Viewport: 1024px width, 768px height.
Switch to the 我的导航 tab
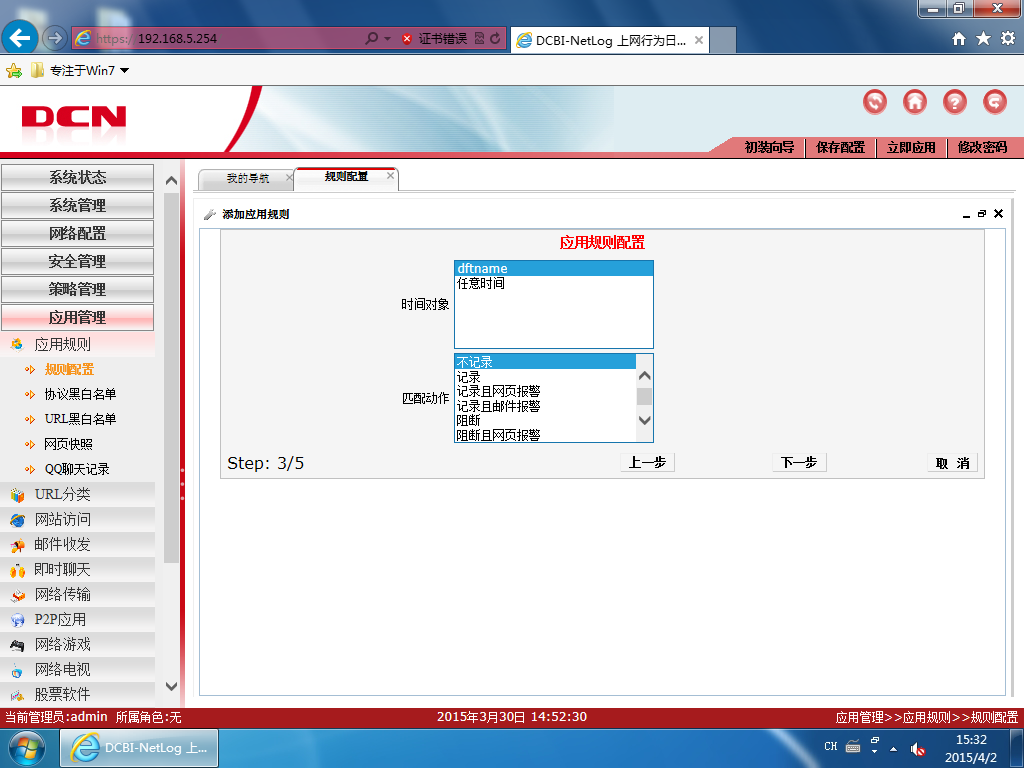click(248, 178)
